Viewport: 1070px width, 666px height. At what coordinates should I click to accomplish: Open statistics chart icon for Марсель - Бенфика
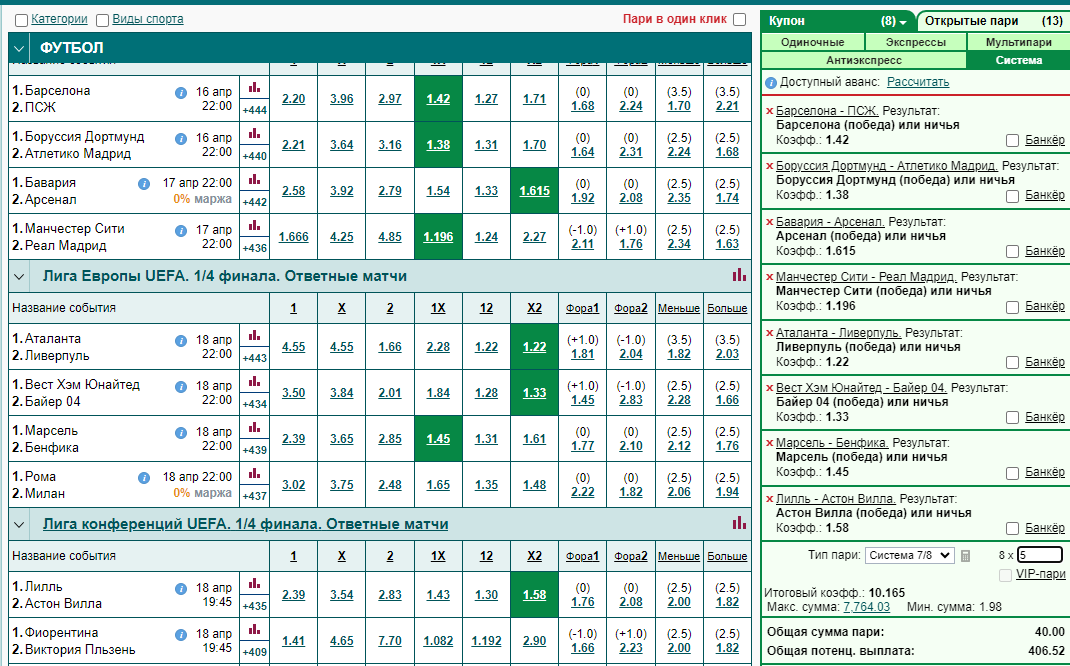[255, 427]
